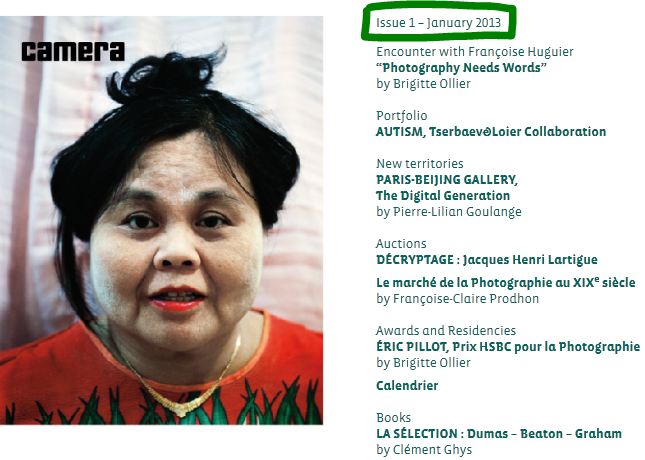The height and width of the screenshot is (460, 645).
Task: Open the Calendrier link
Action: 407,386
